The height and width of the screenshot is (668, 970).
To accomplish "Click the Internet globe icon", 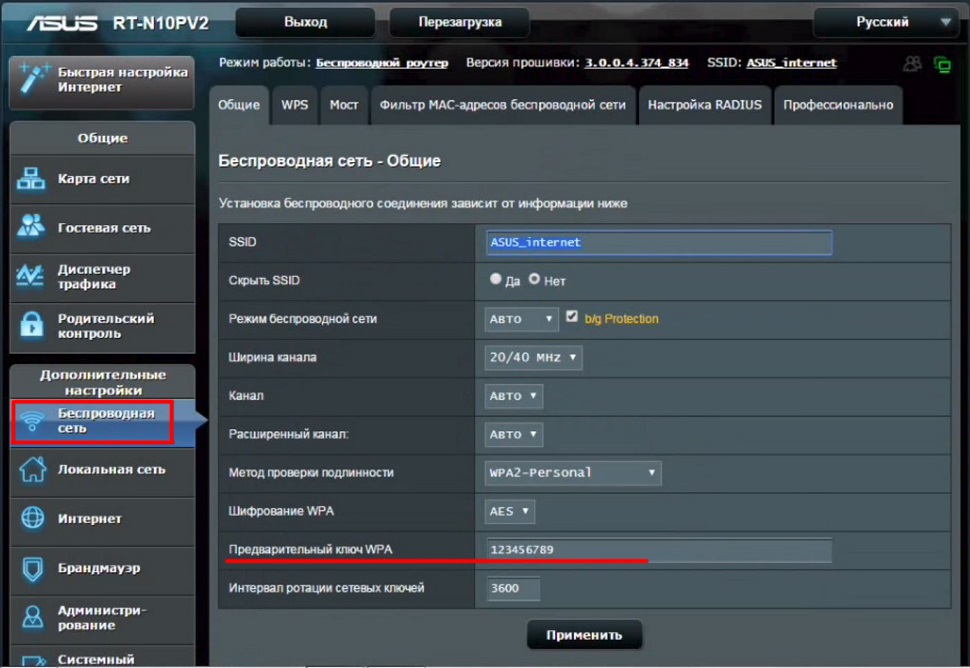I will (33, 518).
